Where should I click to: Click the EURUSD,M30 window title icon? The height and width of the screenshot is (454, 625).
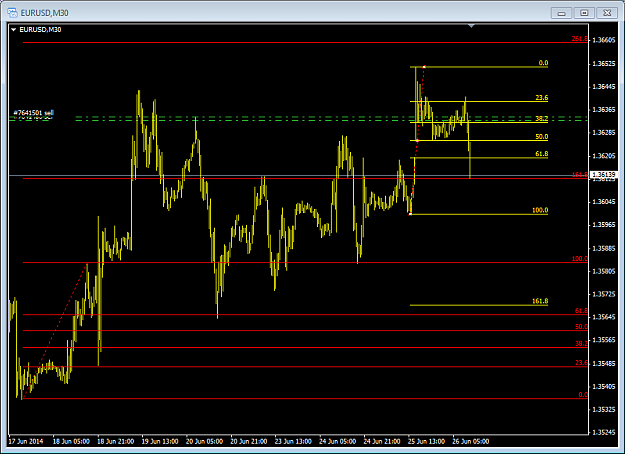pyautogui.click(x=12, y=13)
